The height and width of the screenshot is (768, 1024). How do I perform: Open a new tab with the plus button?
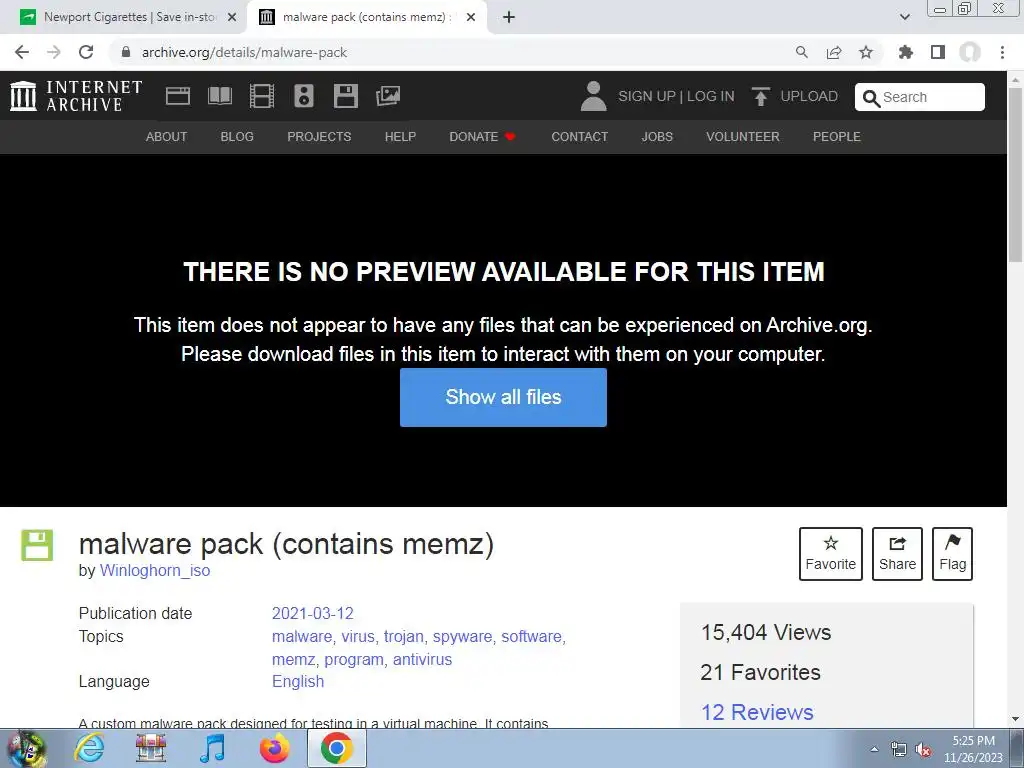509,17
